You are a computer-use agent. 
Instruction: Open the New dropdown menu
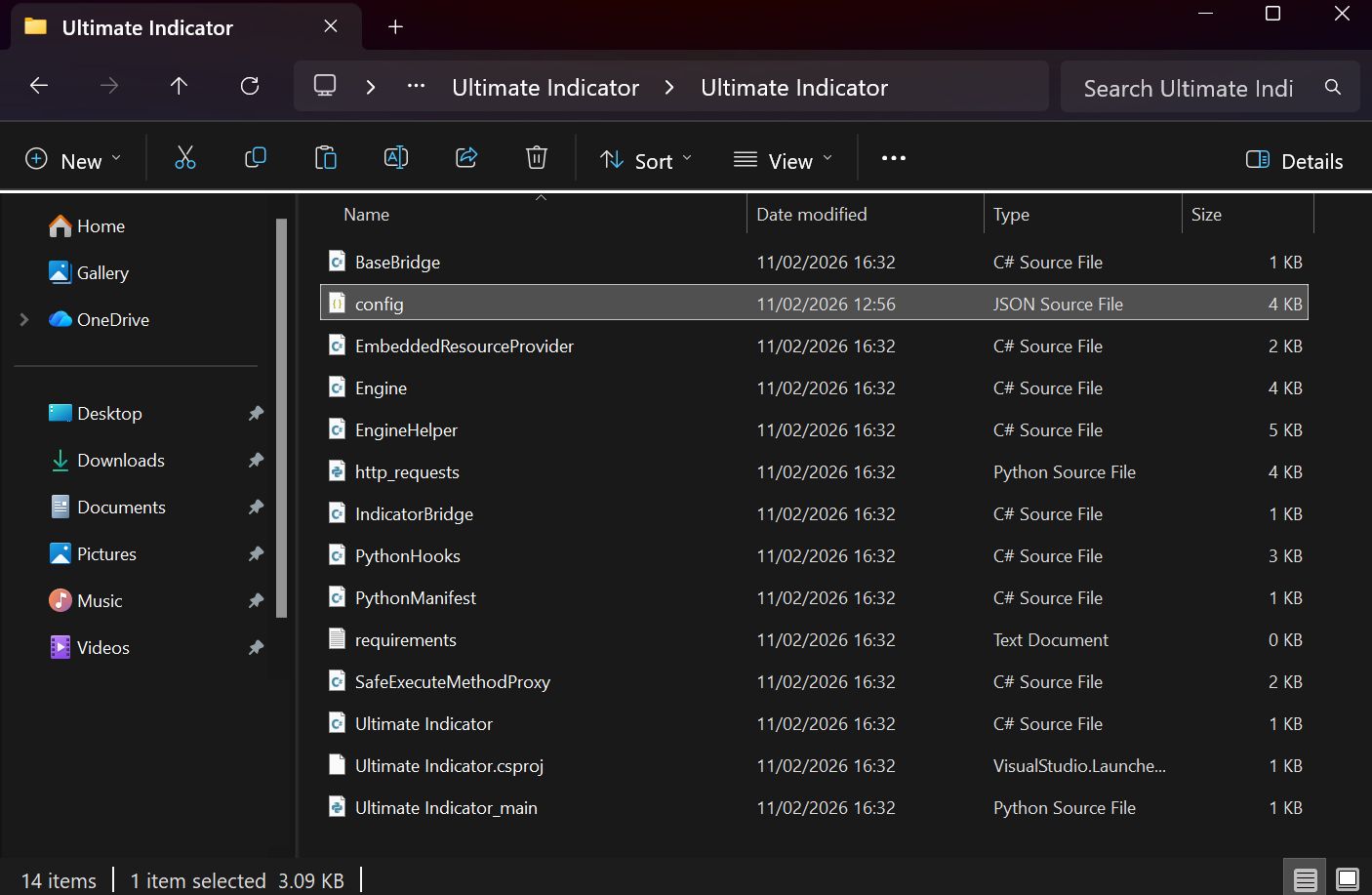pyautogui.click(x=73, y=160)
